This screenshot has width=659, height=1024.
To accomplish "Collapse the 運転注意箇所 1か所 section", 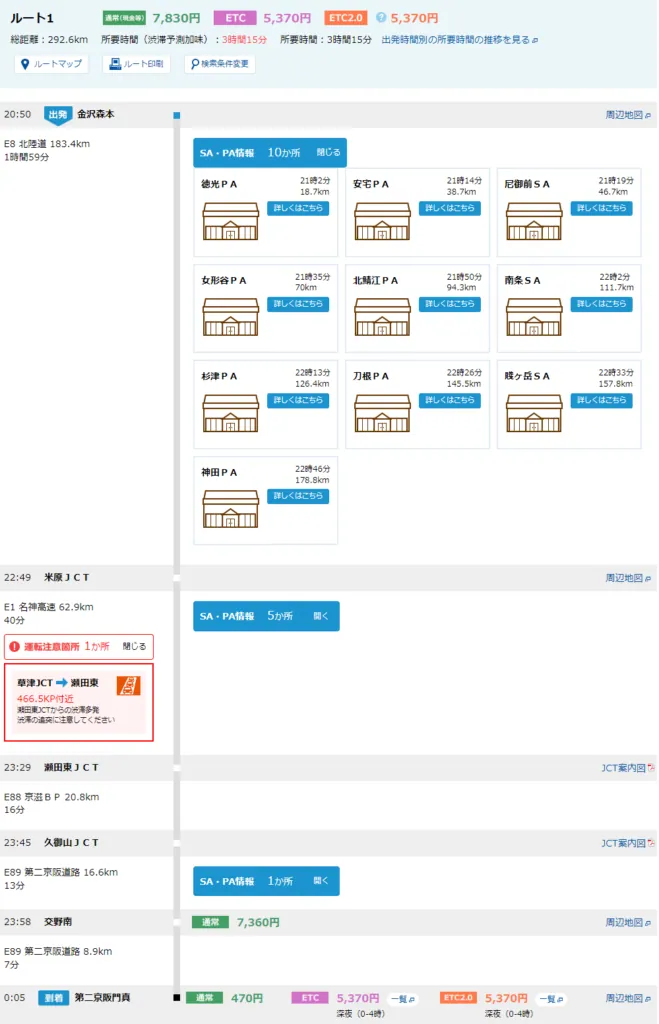I will click(x=79, y=647).
